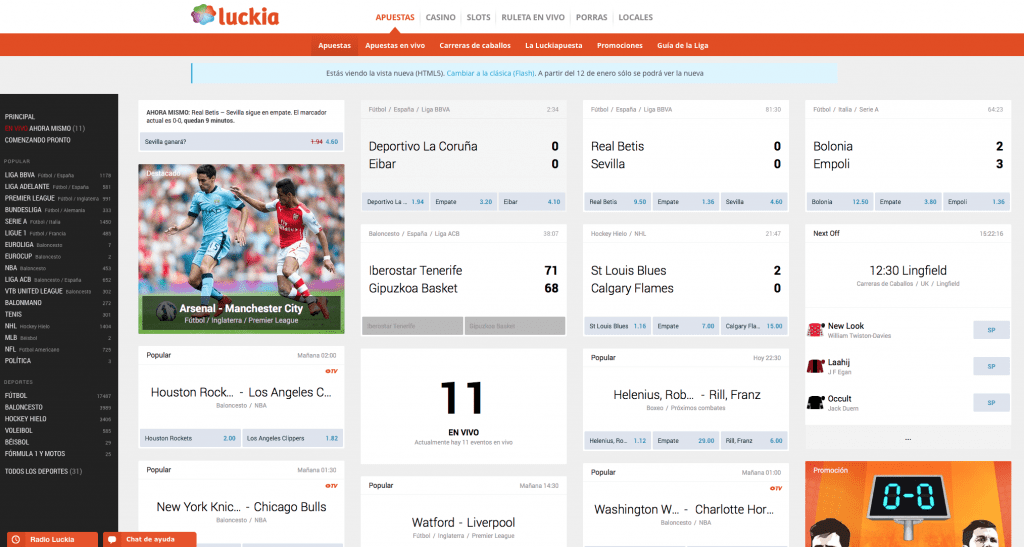The width and height of the screenshot is (1024, 547).
Task: Open the 11 En vivo events card
Action: (463, 406)
